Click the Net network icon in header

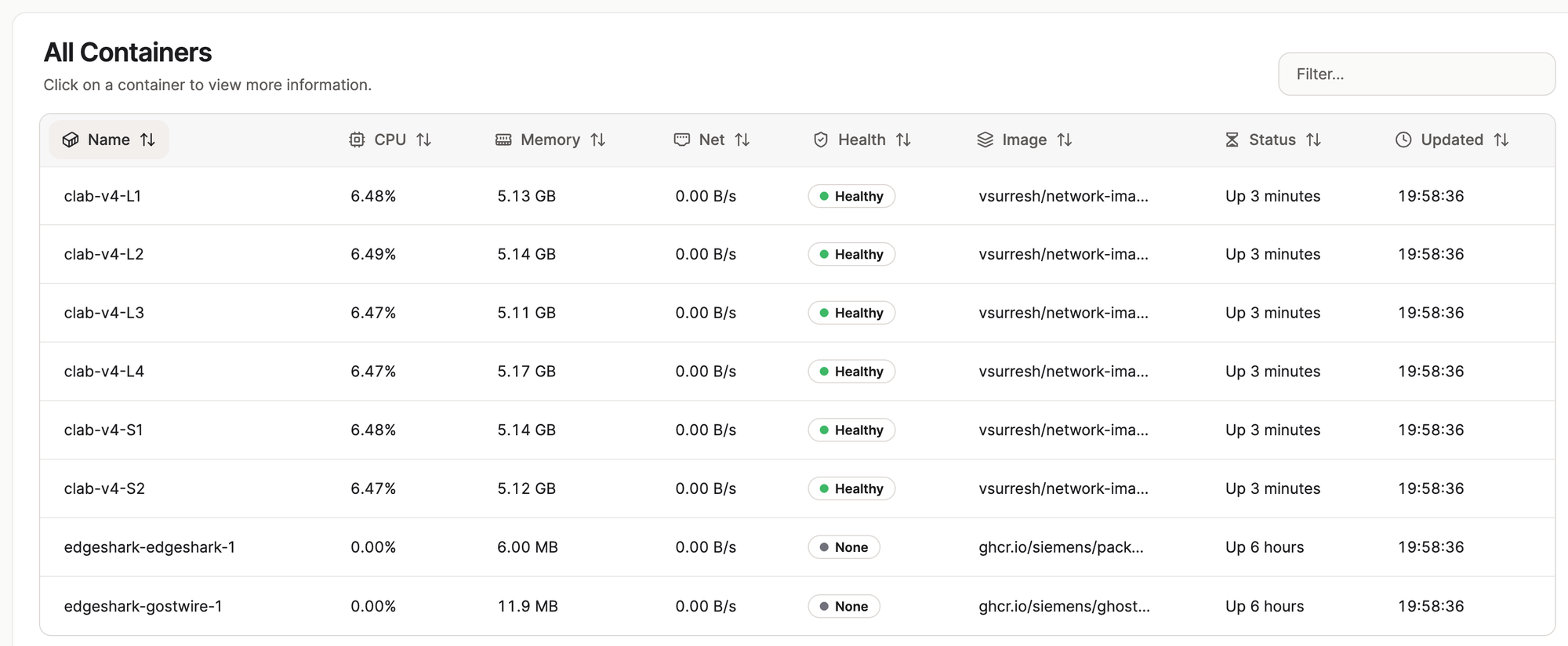[x=682, y=140]
